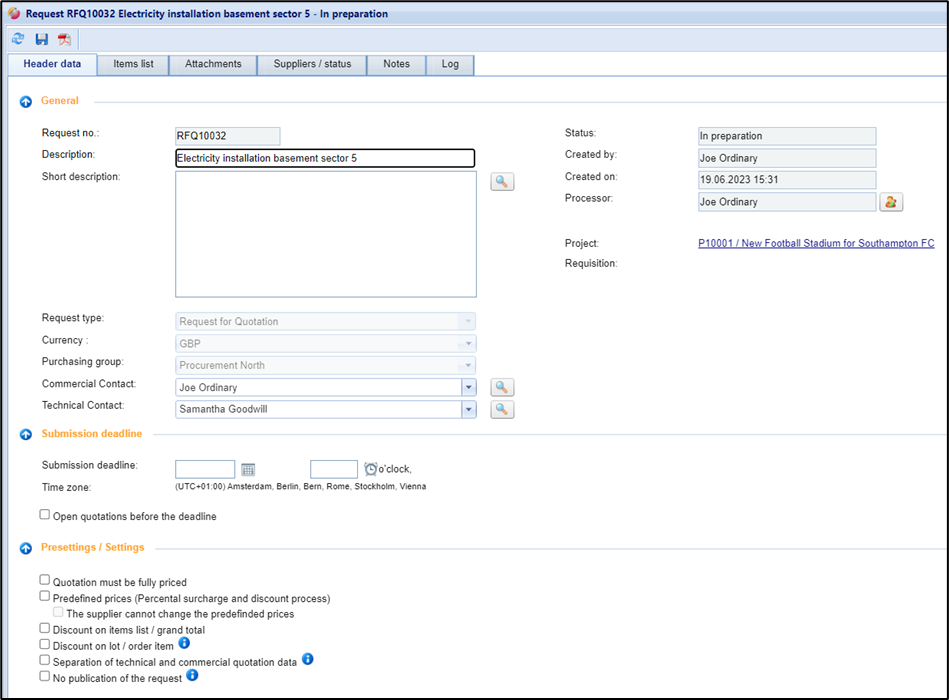Open the Suppliers / status tab
The width and height of the screenshot is (949, 700).
tap(312, 64)
